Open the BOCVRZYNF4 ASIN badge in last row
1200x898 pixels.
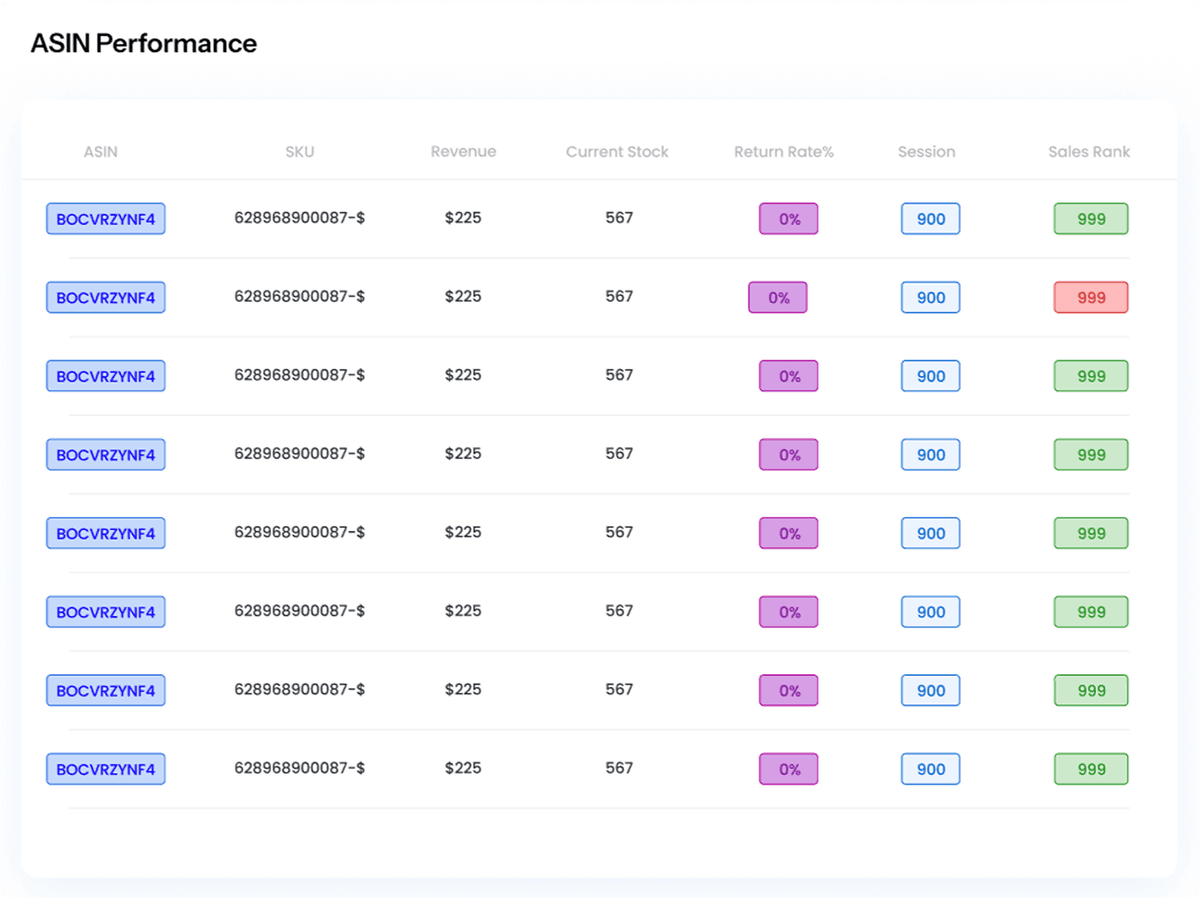tap(106, 769)
